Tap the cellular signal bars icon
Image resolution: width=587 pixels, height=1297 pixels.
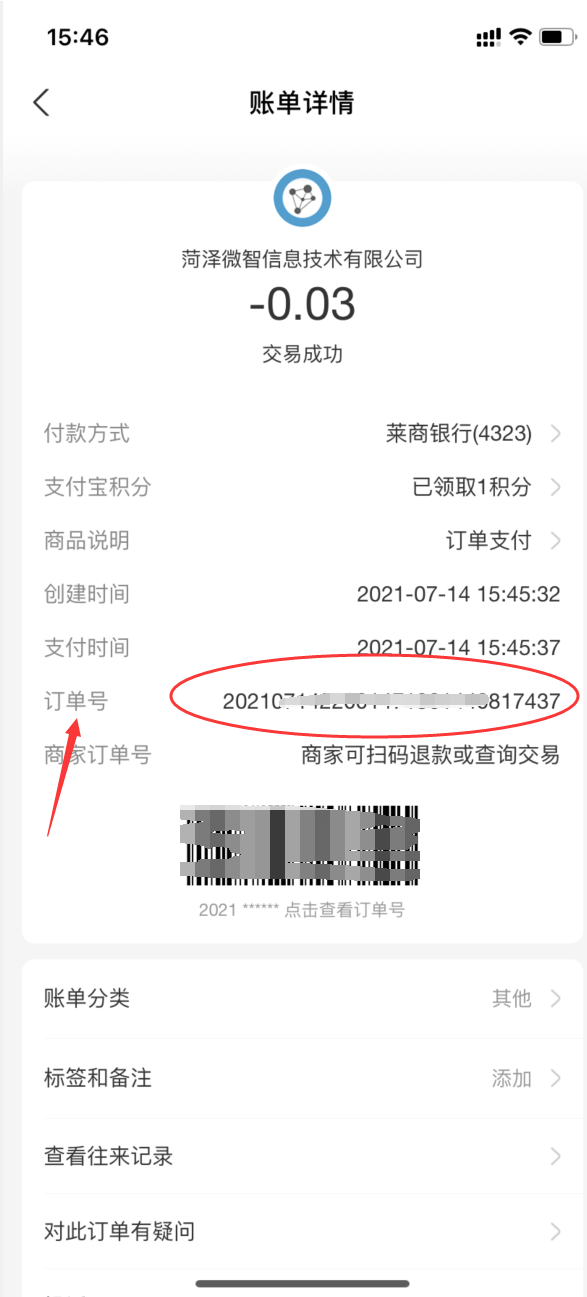(488, 38)
